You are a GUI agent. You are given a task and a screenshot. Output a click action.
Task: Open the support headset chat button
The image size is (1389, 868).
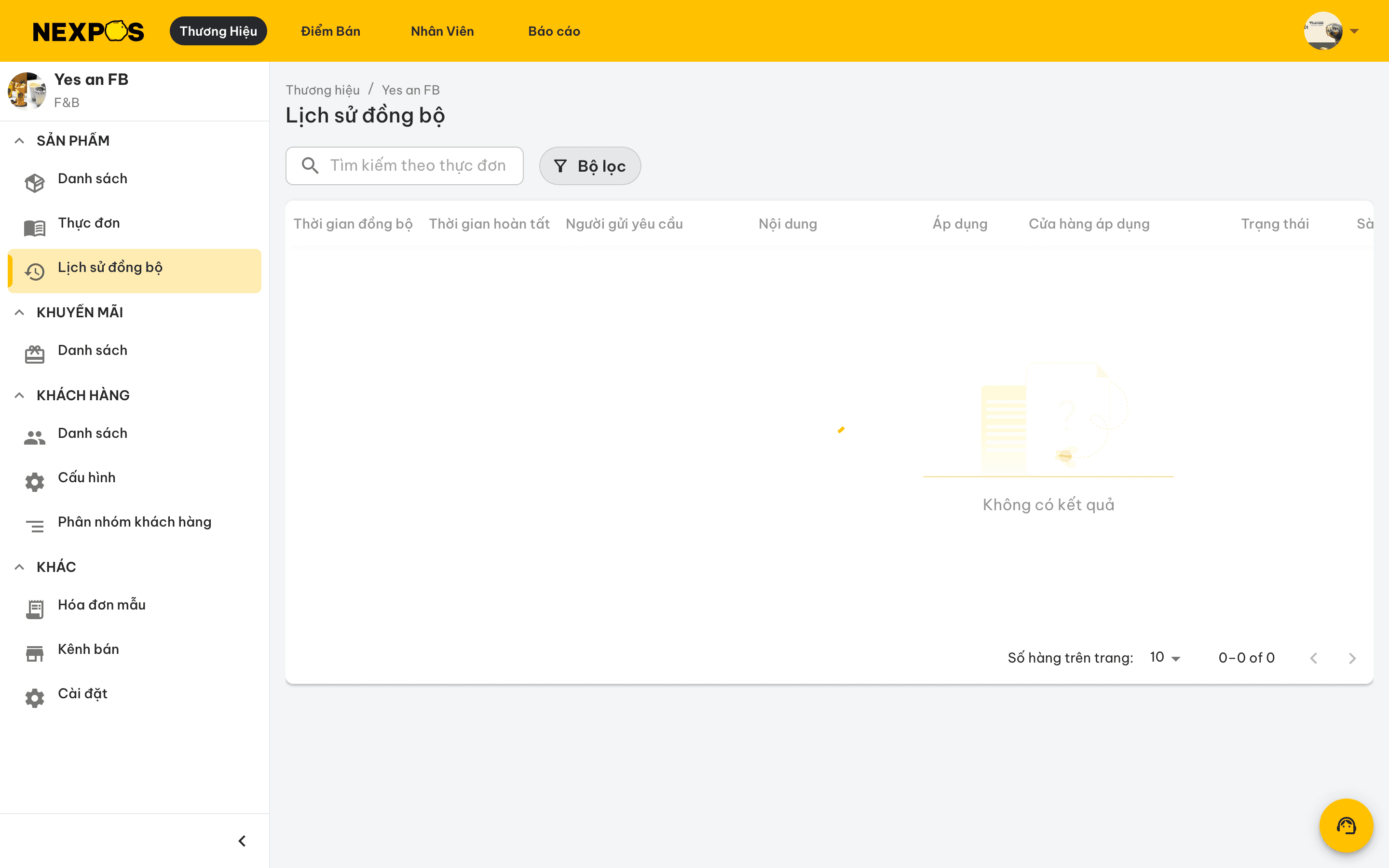[1346, 826]
